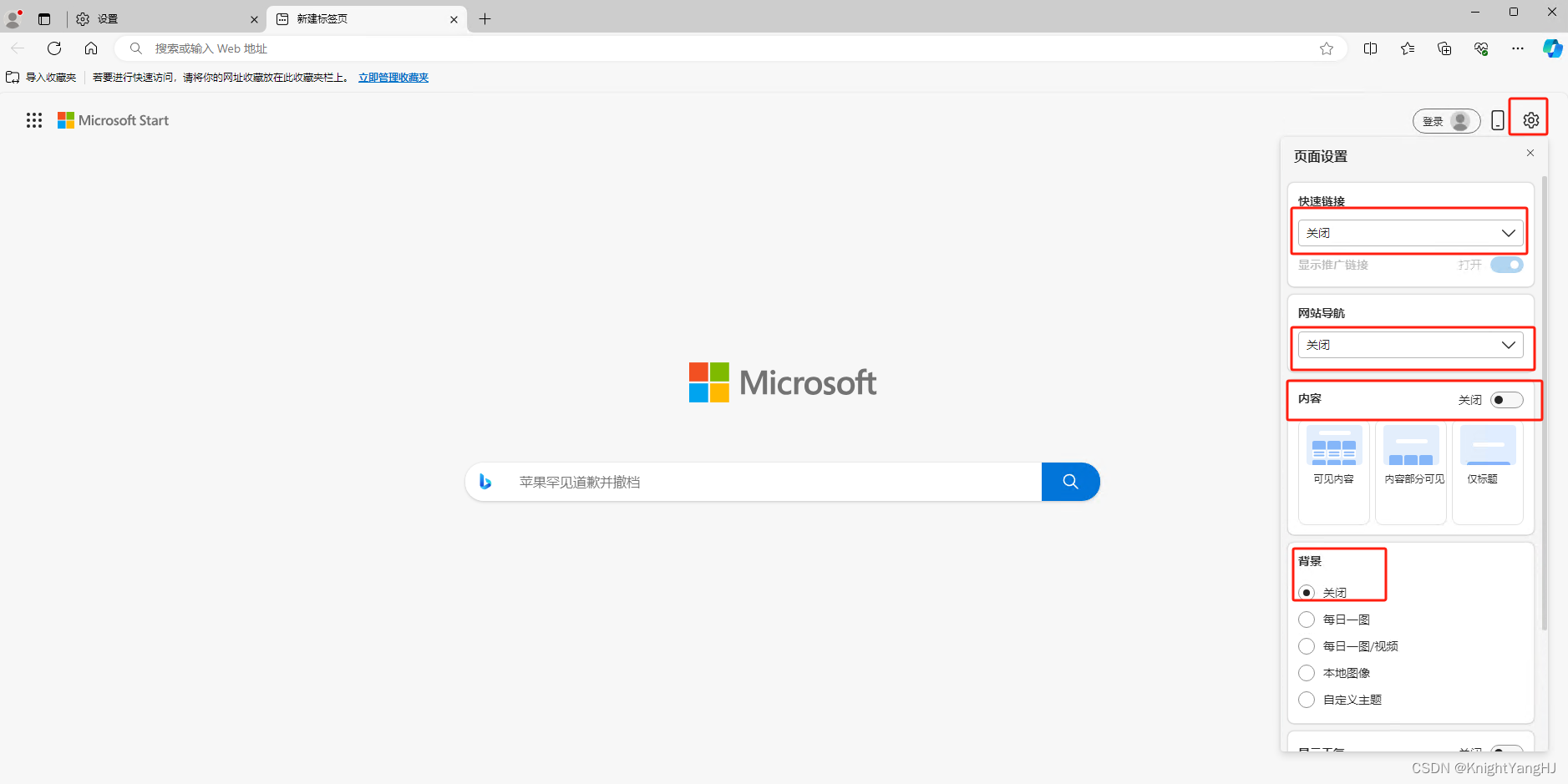Click the mobile phone icon next to login

[1498, 120]
